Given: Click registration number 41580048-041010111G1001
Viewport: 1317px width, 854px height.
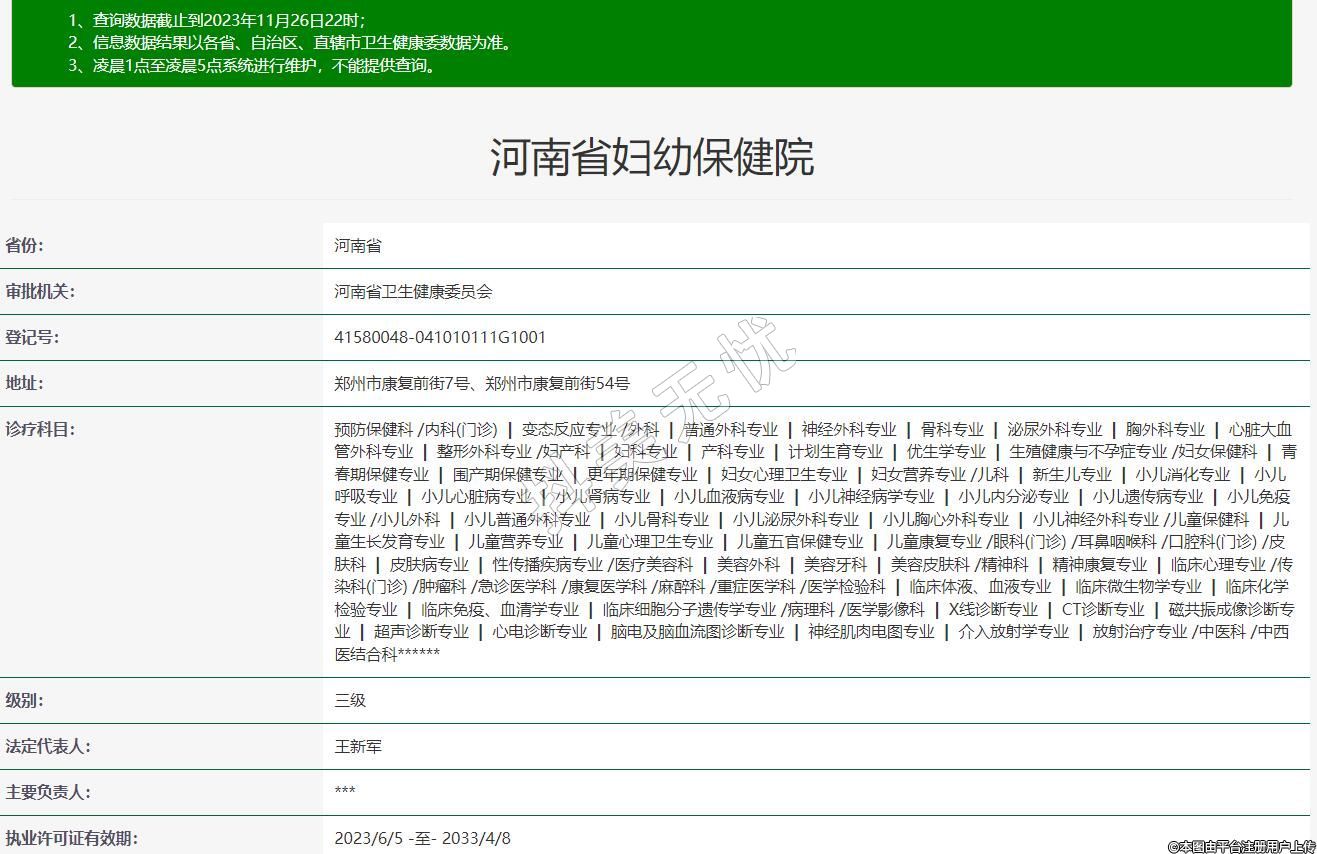Looking at the screenshot, I should point(440,338).
